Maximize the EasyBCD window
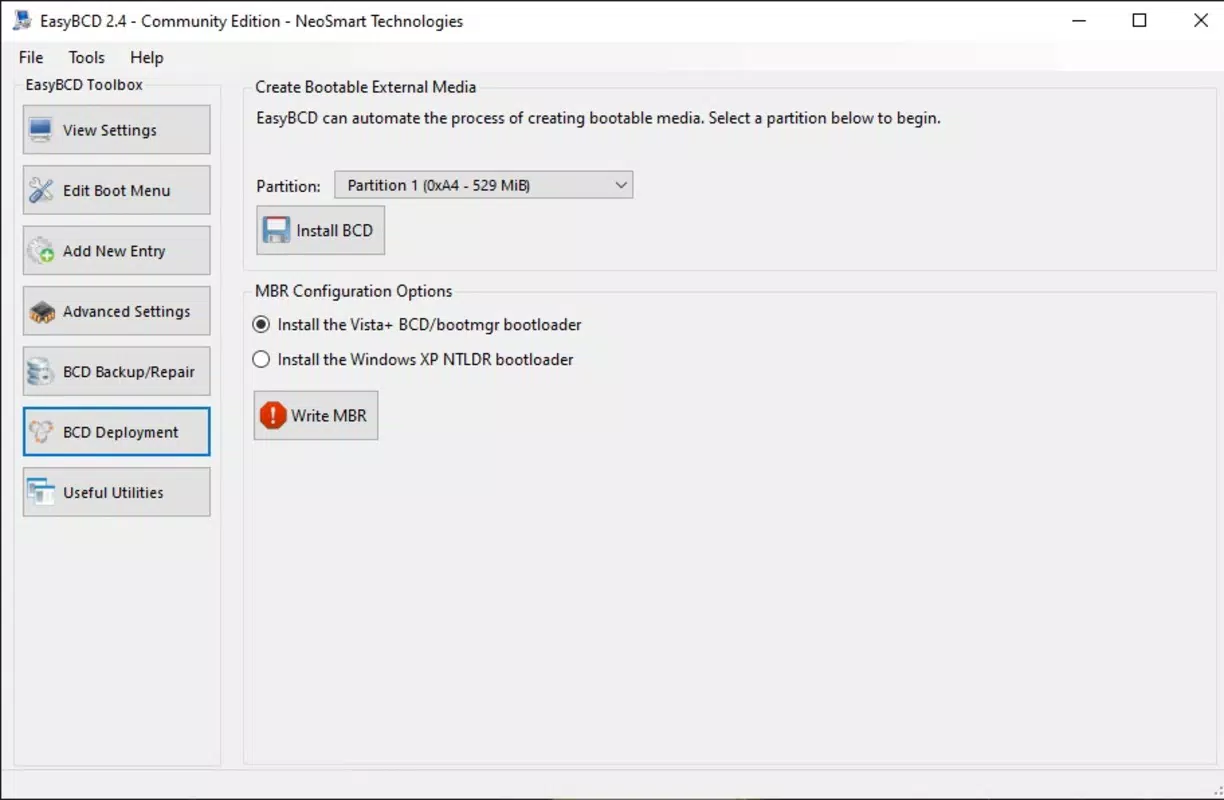Viewport: 1224px width, 800px height. click(x=1139, y=20)
